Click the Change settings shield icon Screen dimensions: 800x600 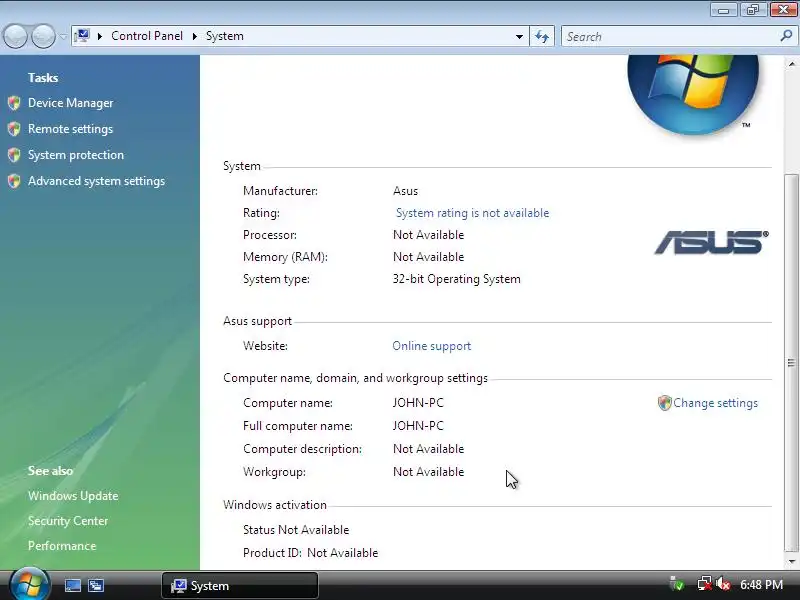click(664, 403)
